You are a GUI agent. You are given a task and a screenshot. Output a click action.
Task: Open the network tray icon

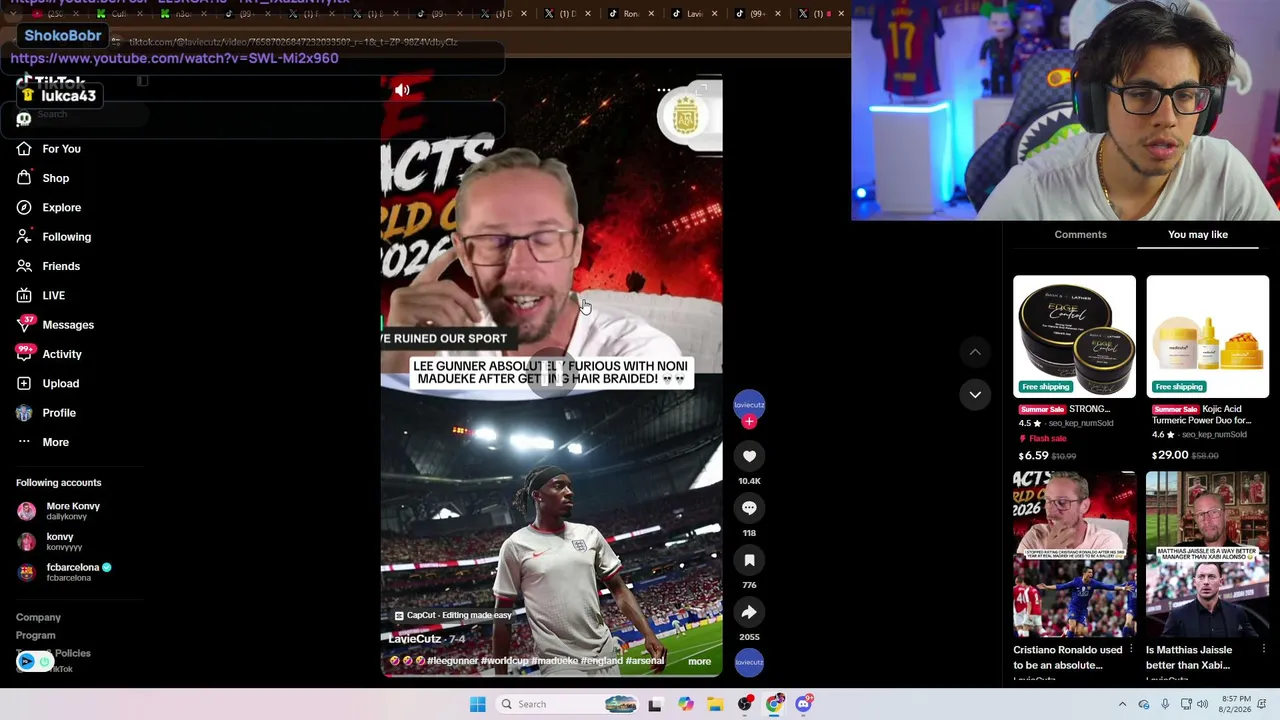coord(1185,704)
